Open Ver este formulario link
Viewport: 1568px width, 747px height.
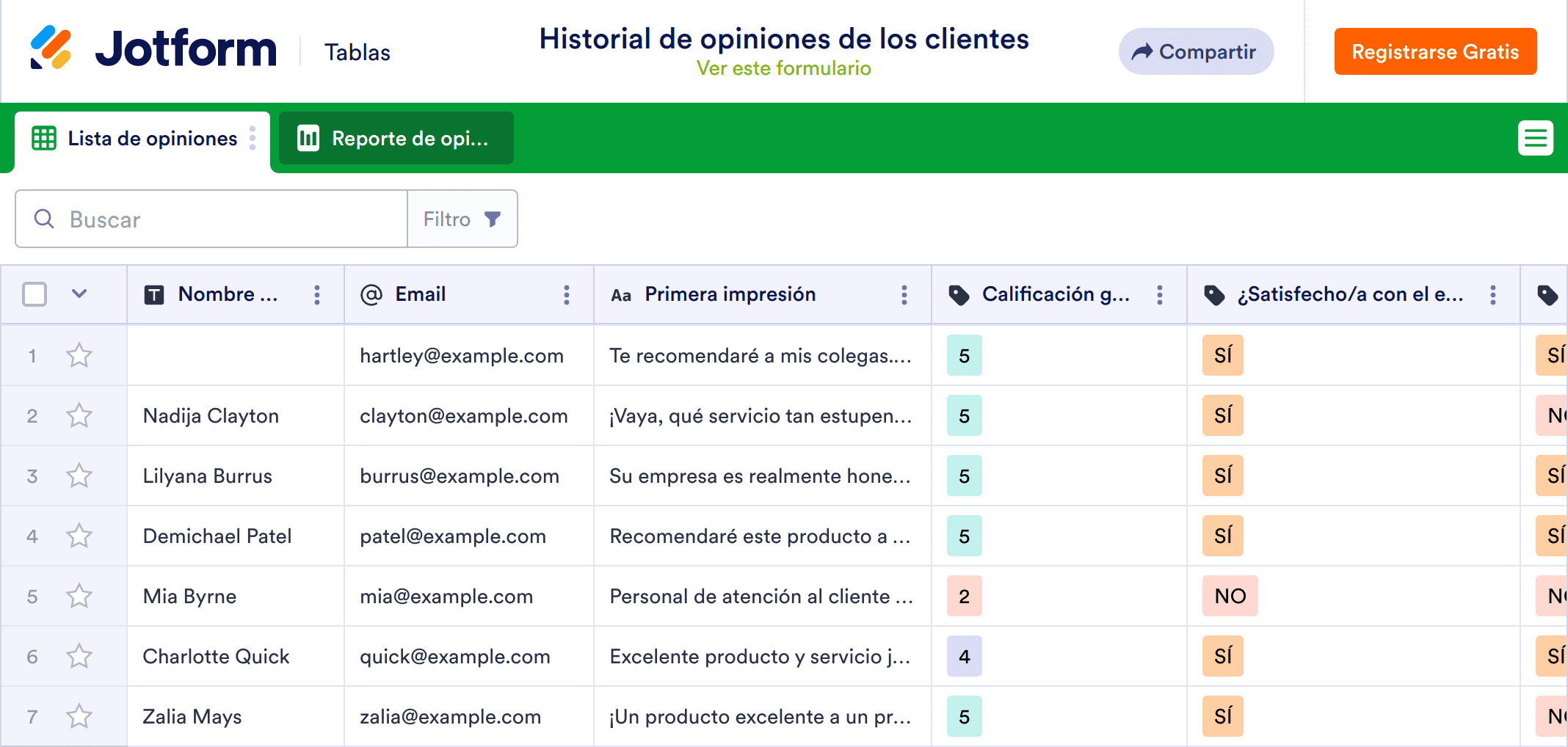(x=784, y=68)
